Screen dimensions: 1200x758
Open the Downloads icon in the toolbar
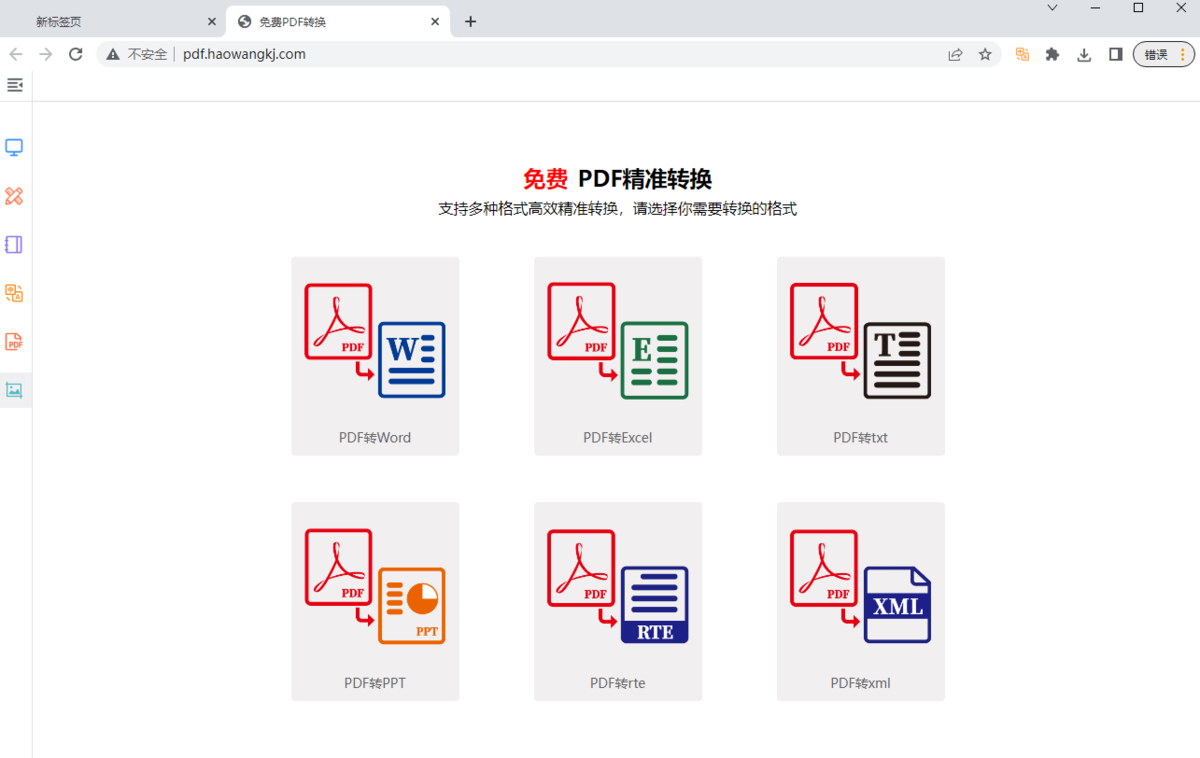pyautogui.click(x=1084, y=54)
